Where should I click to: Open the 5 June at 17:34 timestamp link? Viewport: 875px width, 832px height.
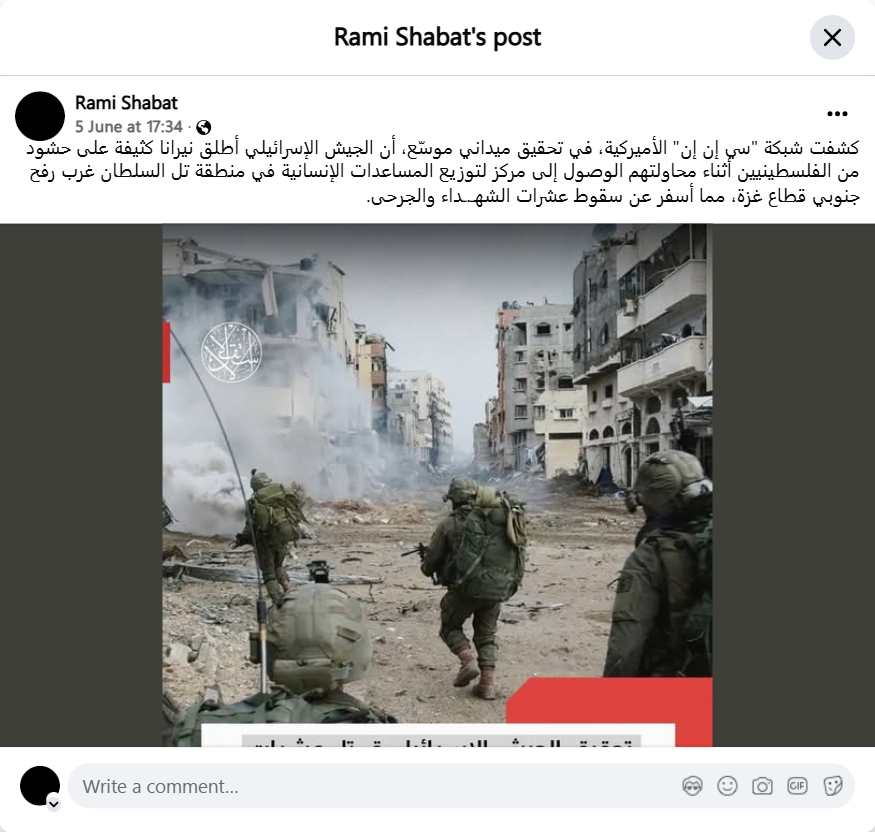(129, 127)
